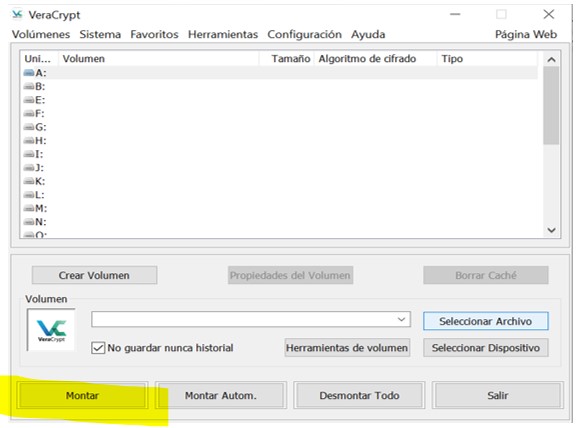Open the Ayuda menu
Screen dimensions: 581x428
click(x=368, y=34)
